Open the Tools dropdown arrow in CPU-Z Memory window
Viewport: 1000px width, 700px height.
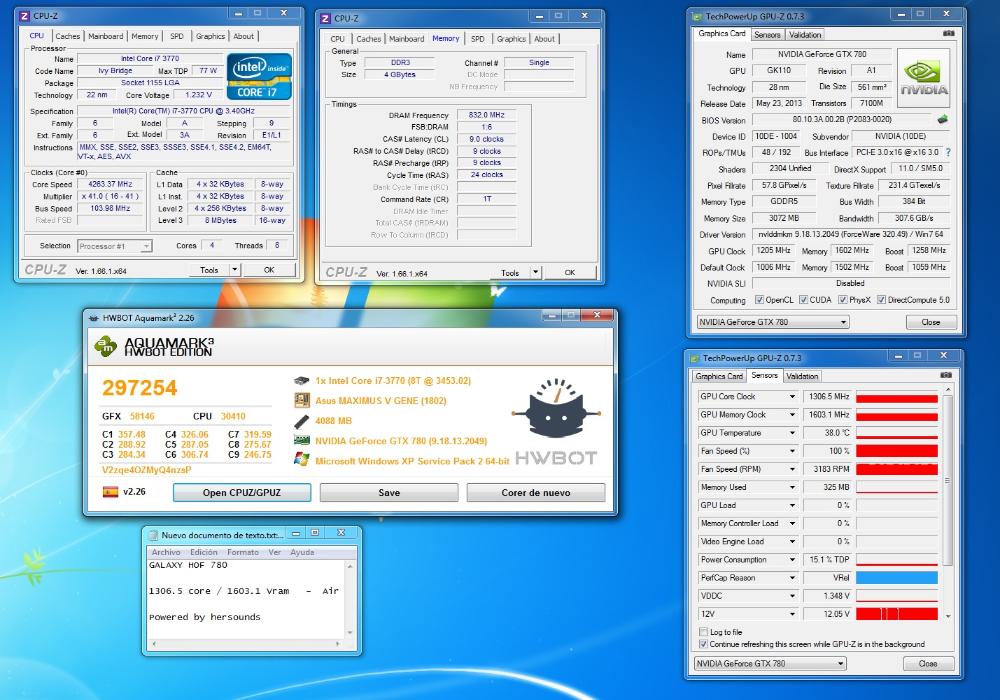tap(536, 272)
